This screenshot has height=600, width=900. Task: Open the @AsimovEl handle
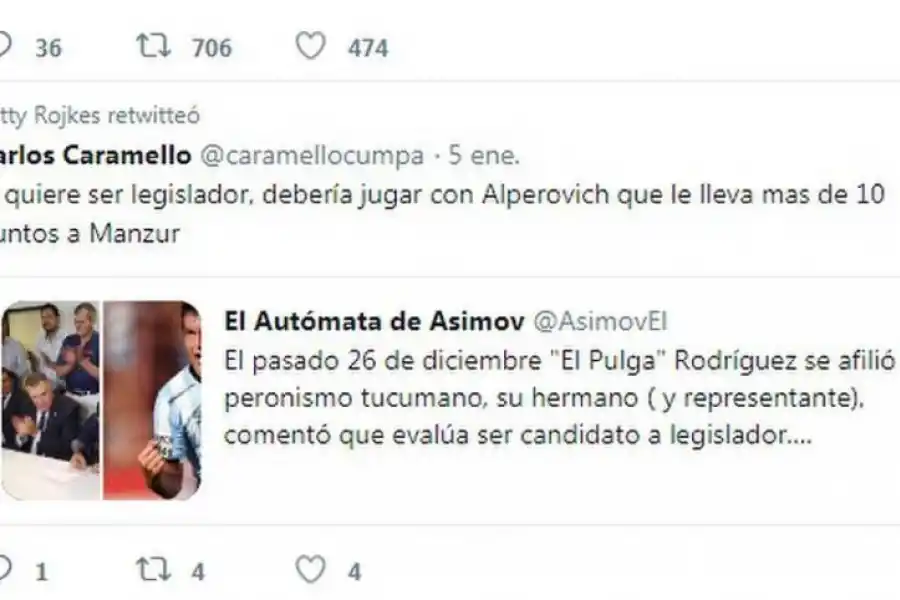(600, 322)
